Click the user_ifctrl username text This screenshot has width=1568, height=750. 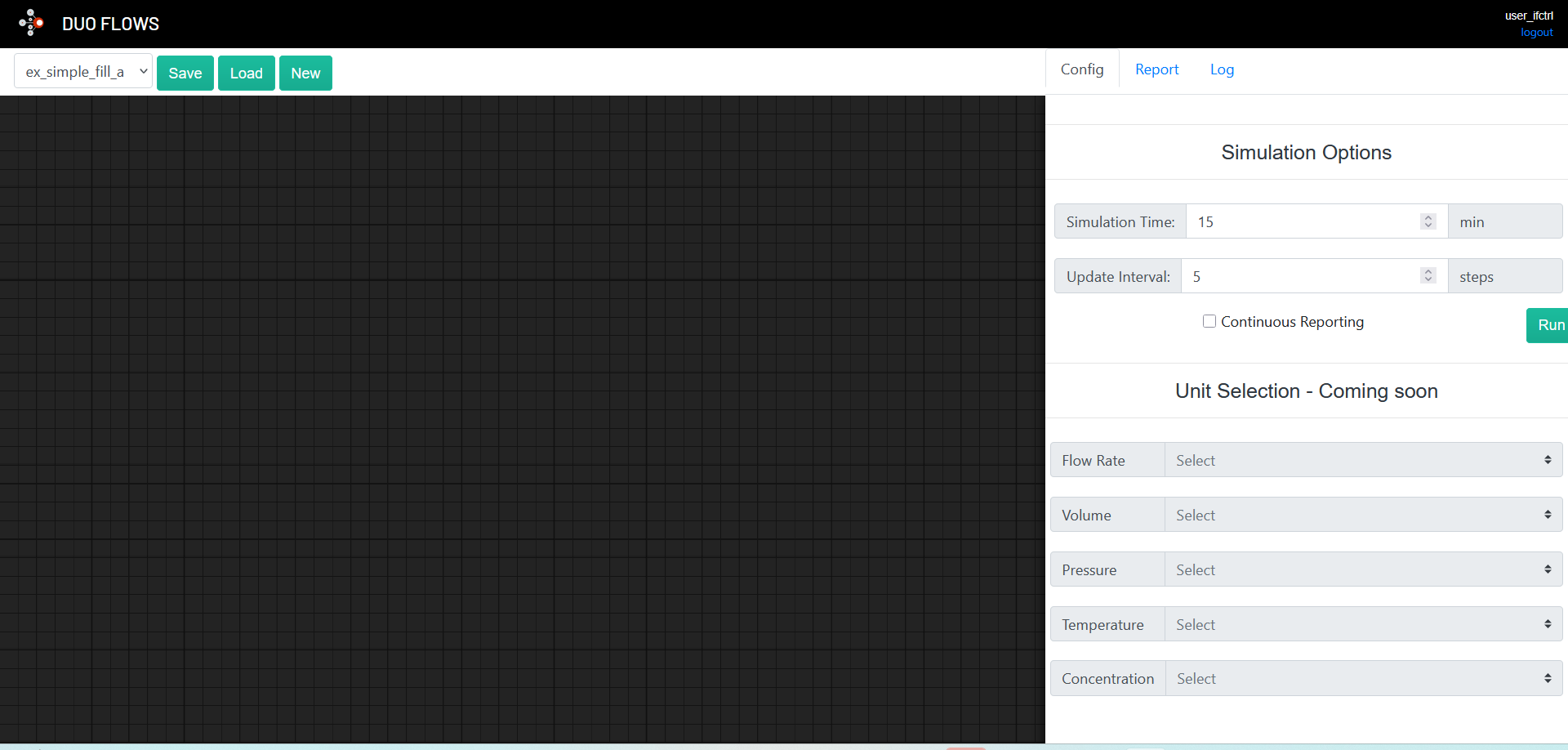pyautogui.click(x=1529, y=16)
